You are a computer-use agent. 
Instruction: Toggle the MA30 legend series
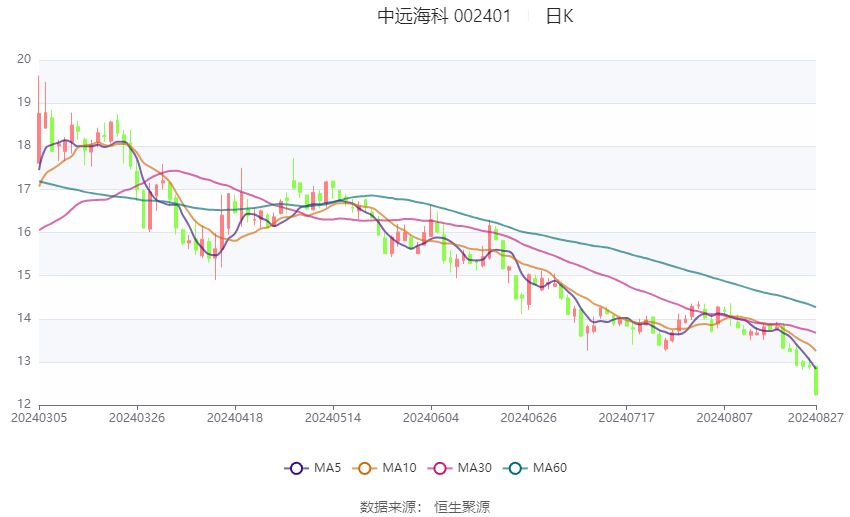[x=460, y=468]
